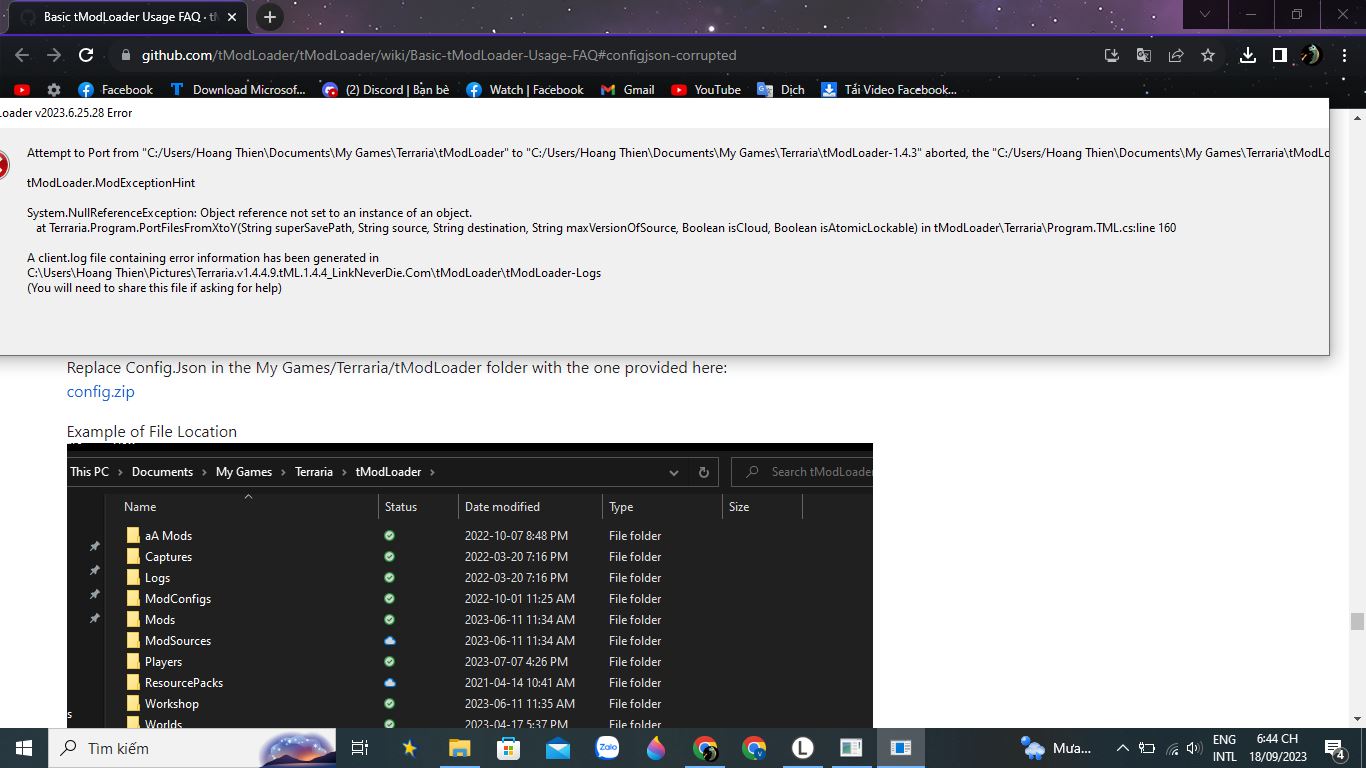
Task: Click the settings gear on bookmarks bar
Action: (x=54, y=89)
